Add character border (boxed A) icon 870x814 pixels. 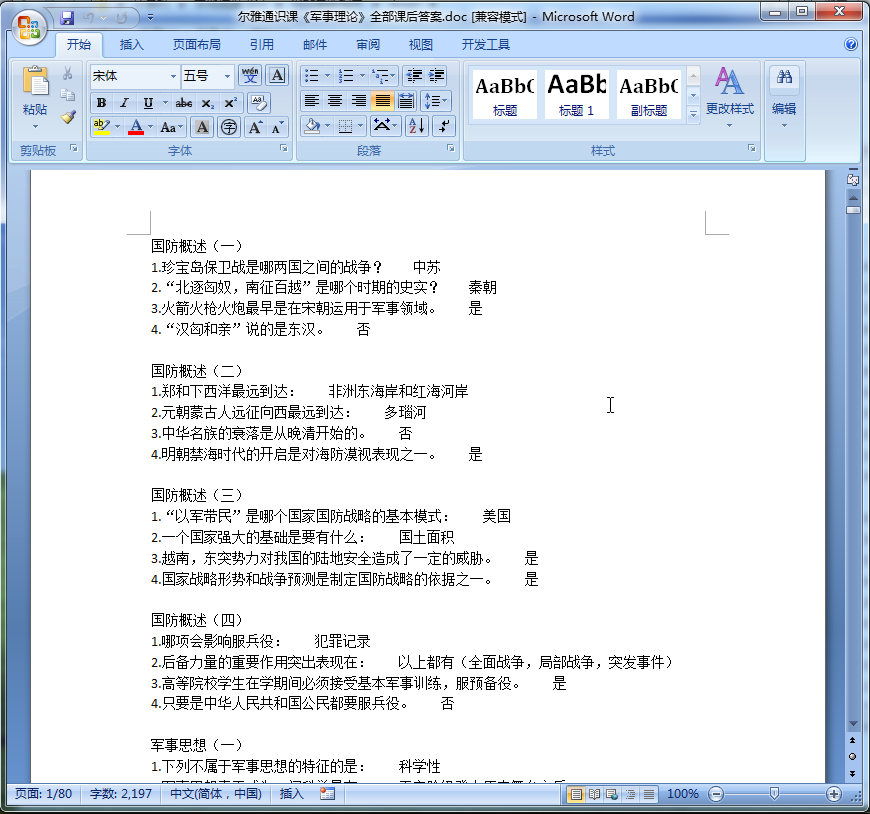point(277,75)
